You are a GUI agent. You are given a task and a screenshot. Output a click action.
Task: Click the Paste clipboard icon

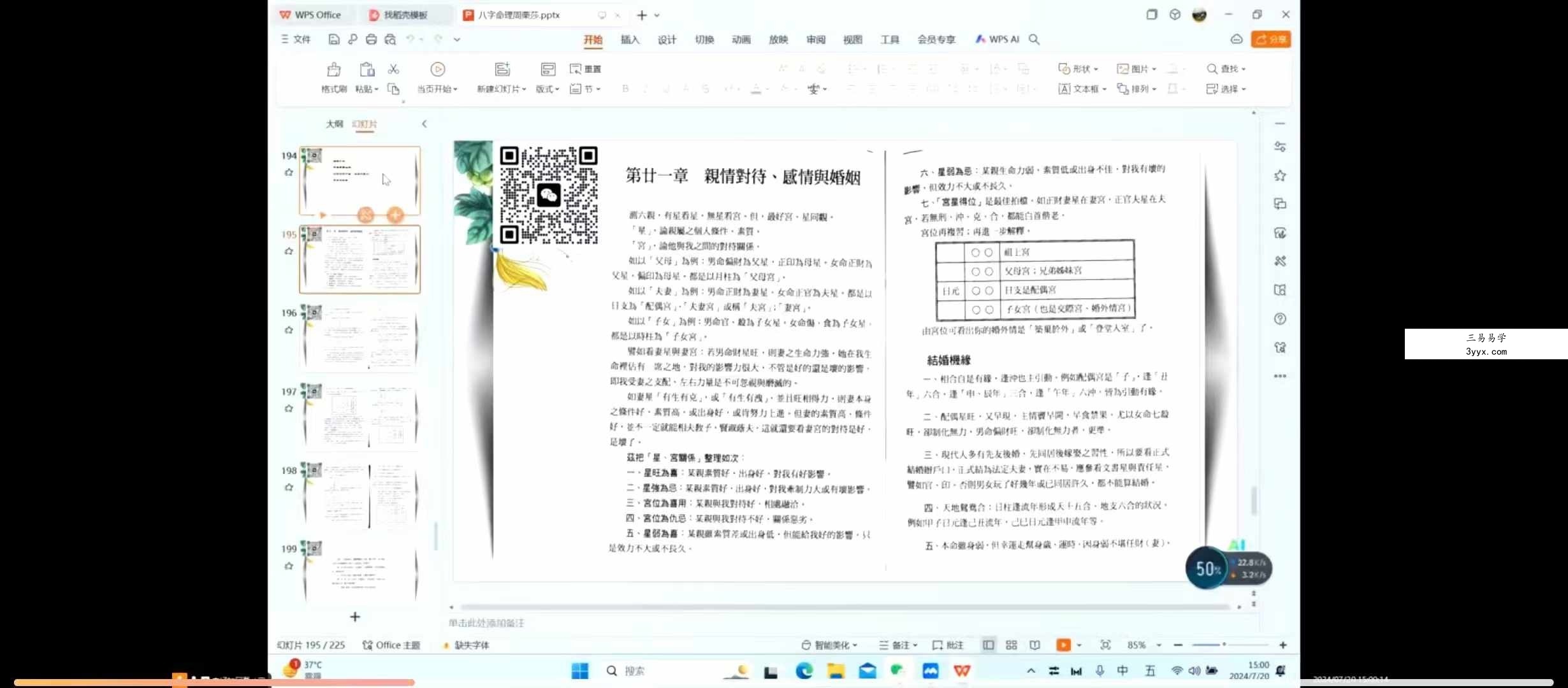point(367,69)
